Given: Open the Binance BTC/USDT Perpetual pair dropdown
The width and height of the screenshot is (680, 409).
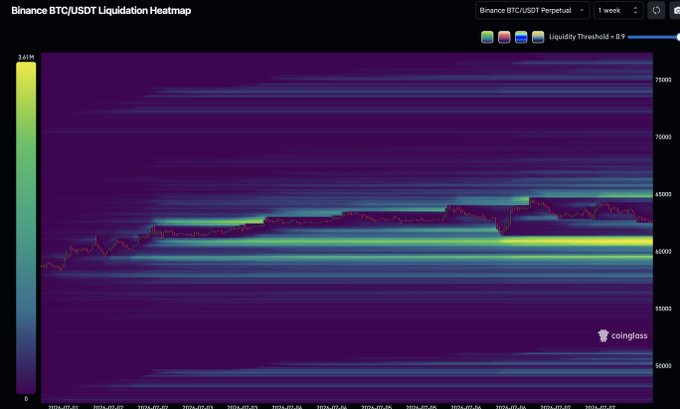Looking at the screenshot, I should [x=532, y=10].
